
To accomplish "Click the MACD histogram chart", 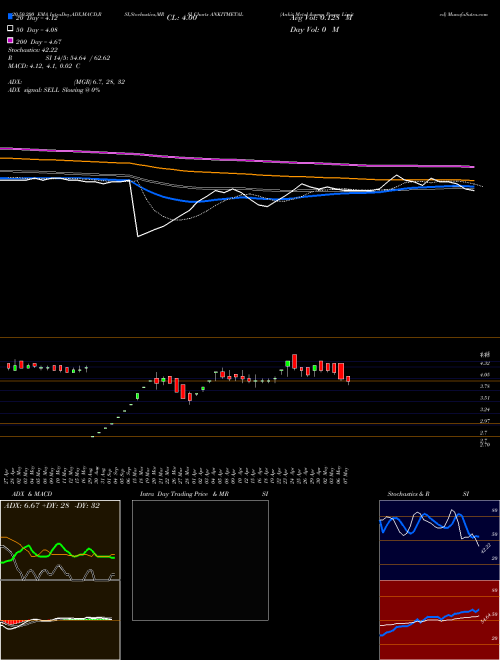I will 60,620.
